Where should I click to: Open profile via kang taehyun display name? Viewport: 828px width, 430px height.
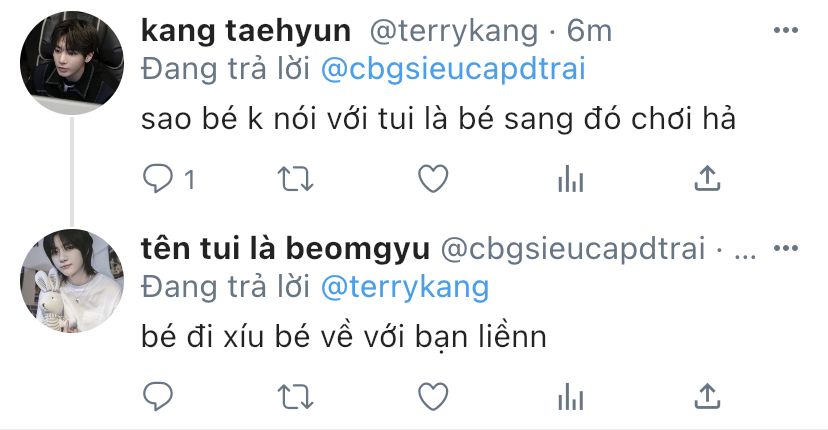pos(246,31)
